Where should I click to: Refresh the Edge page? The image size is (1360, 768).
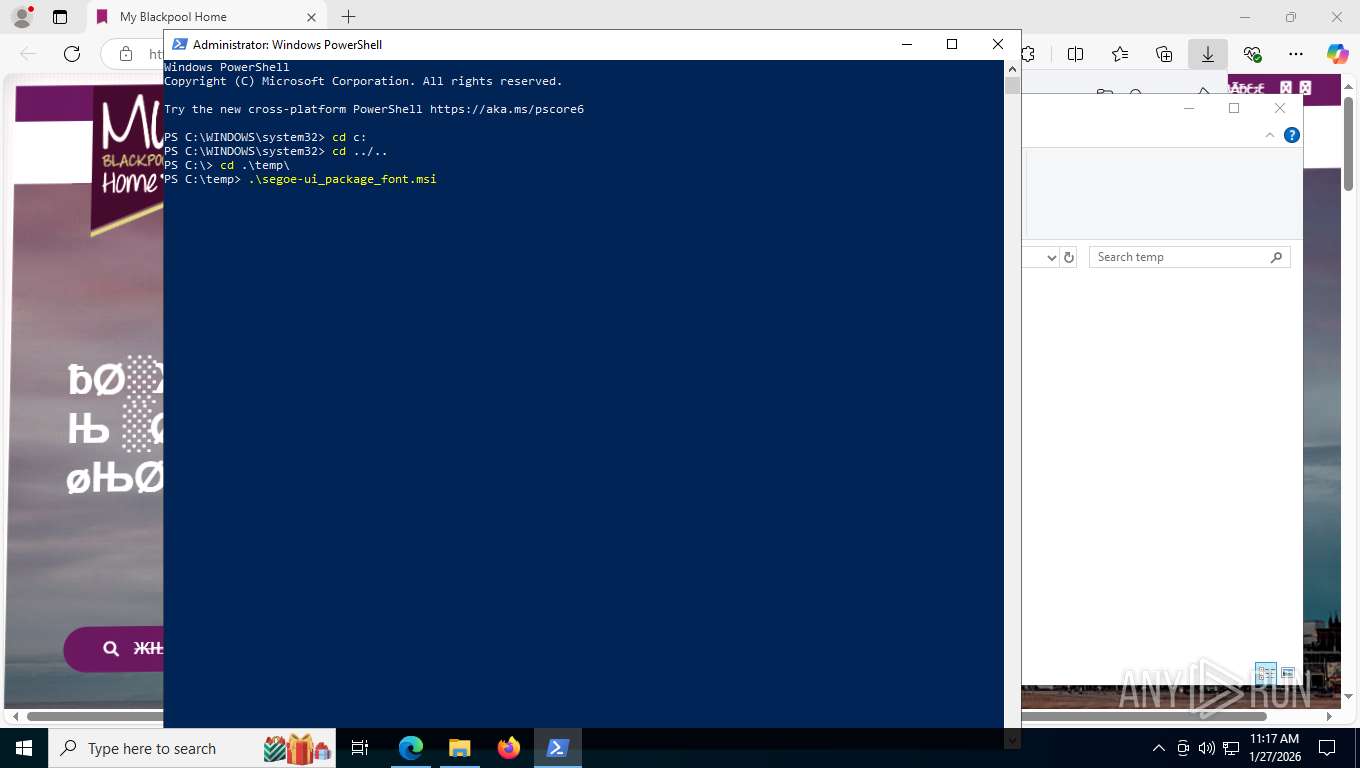coord(71,54)
